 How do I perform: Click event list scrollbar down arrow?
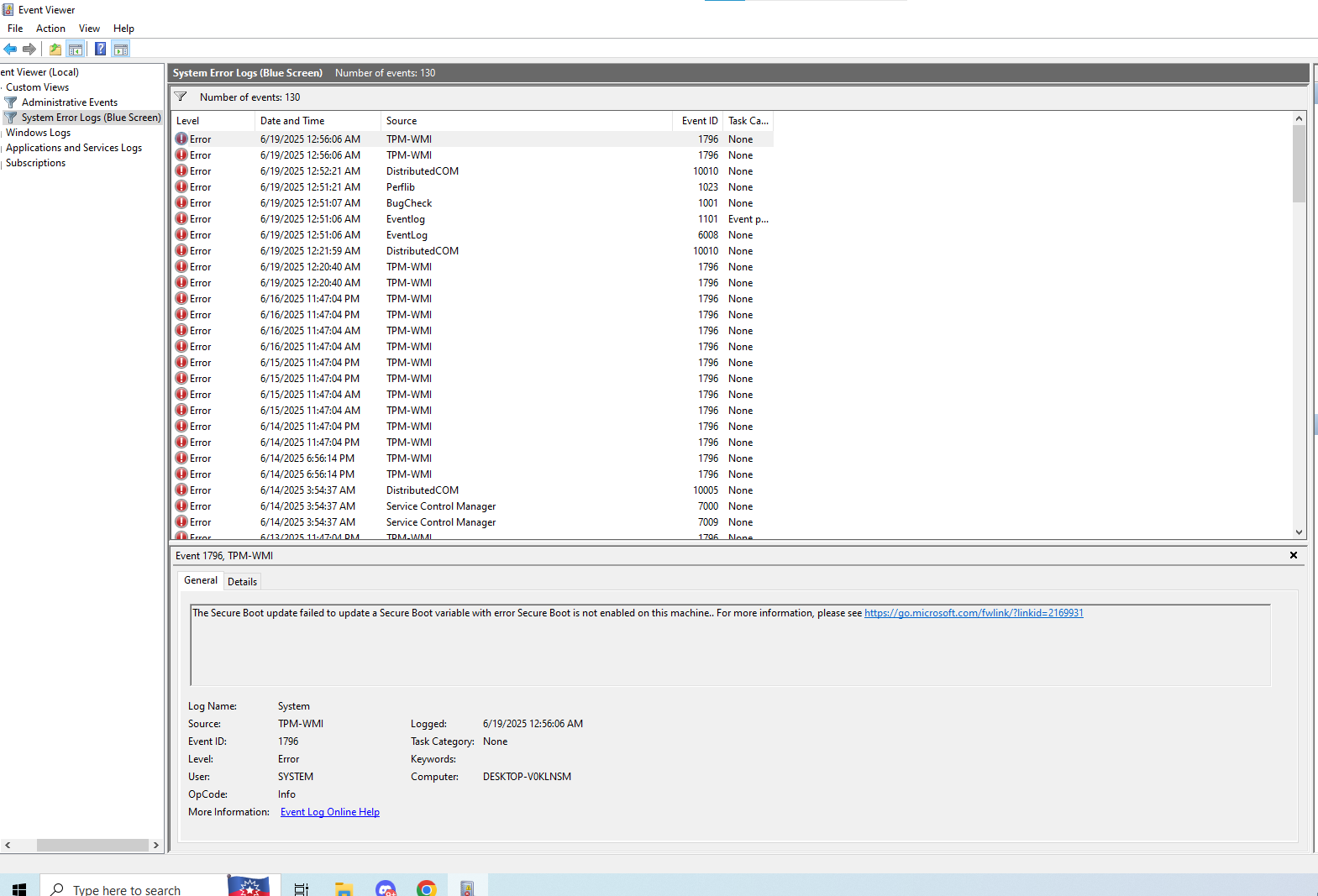pyautogui.click(x=1299, y=532)
